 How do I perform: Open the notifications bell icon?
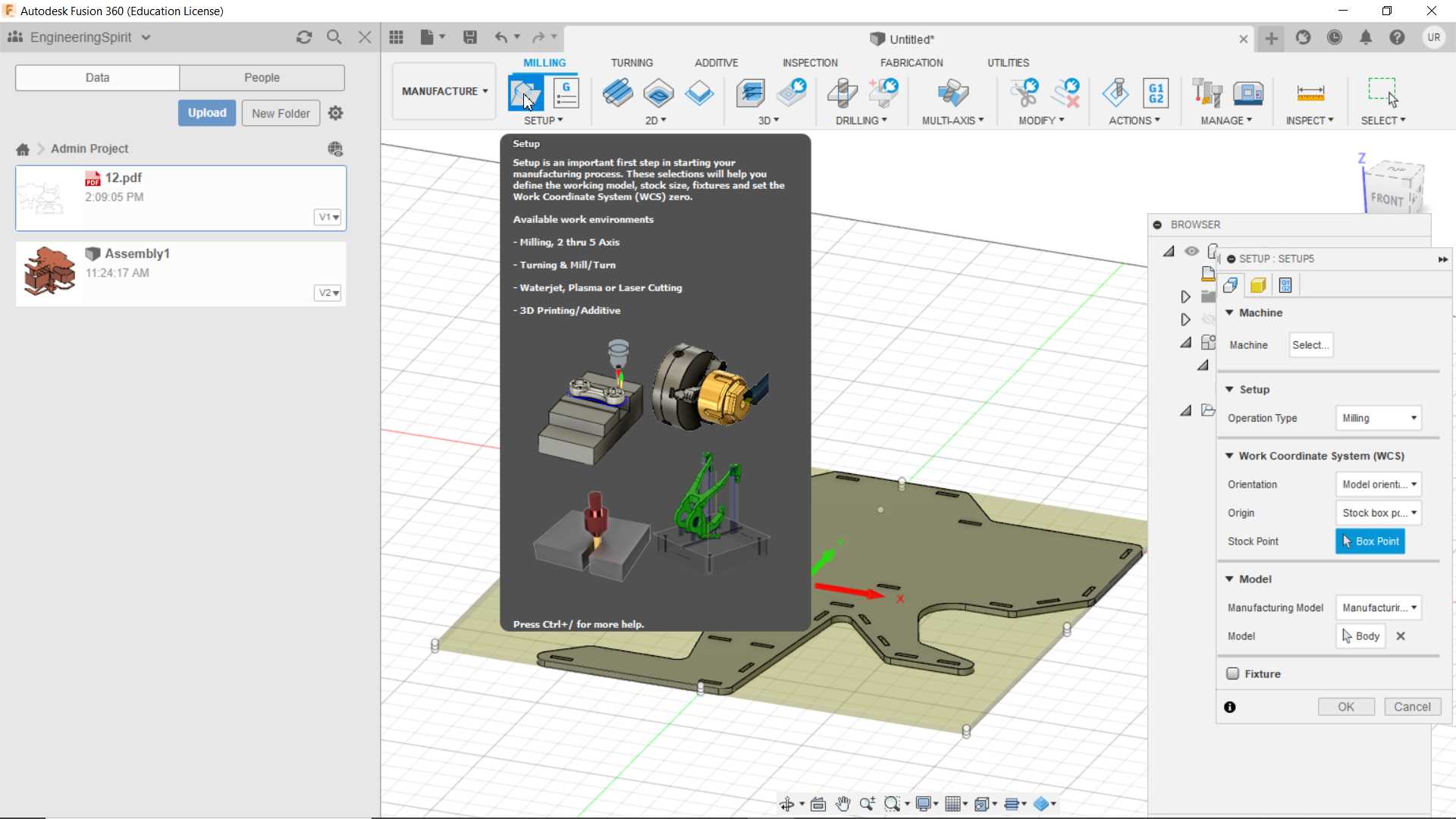pyautogui.click(x=1366, y=37)
